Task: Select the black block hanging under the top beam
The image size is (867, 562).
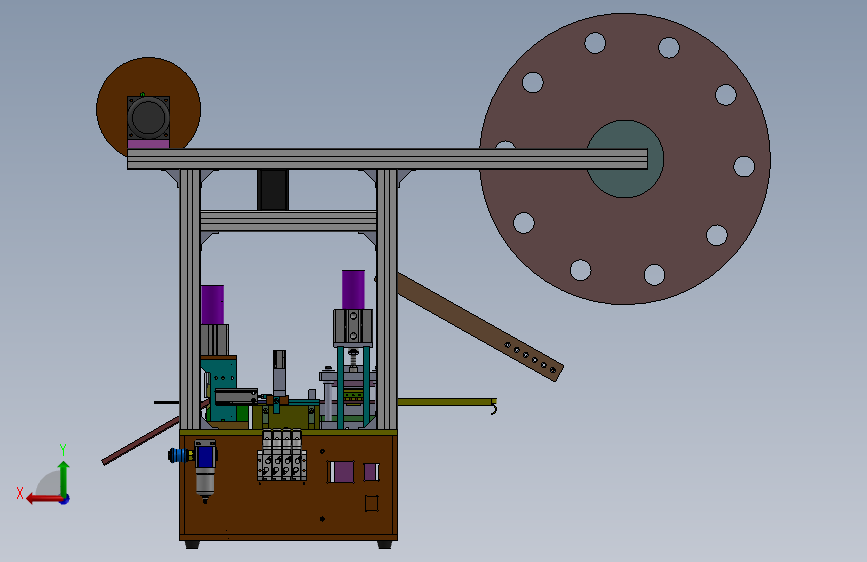Action: pos(273,190)
